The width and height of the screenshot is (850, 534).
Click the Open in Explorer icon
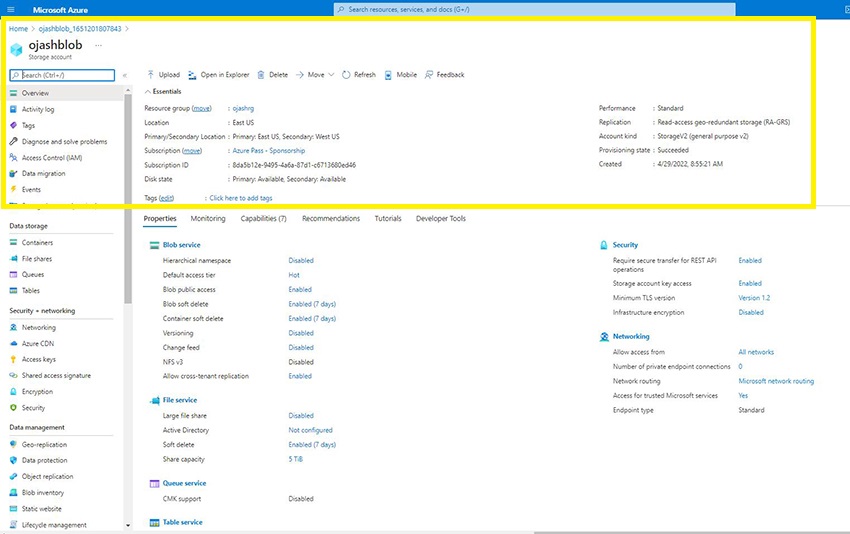point(192,75)
